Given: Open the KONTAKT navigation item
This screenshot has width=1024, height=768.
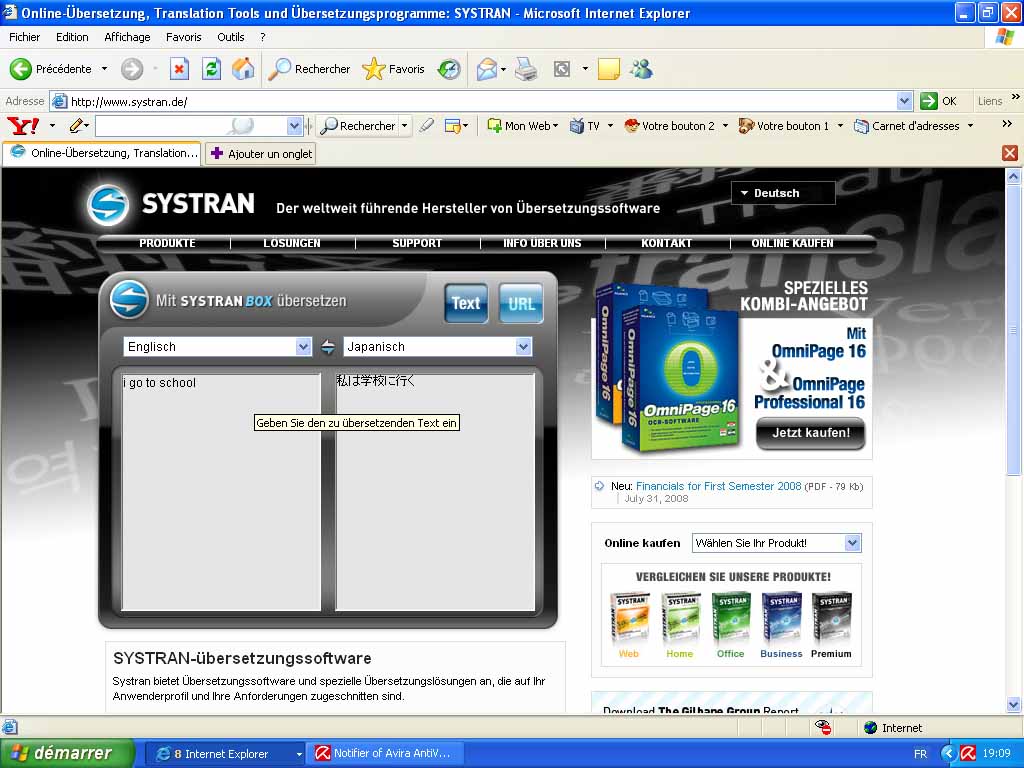Looking at the screenshot, I should (667, 243).
